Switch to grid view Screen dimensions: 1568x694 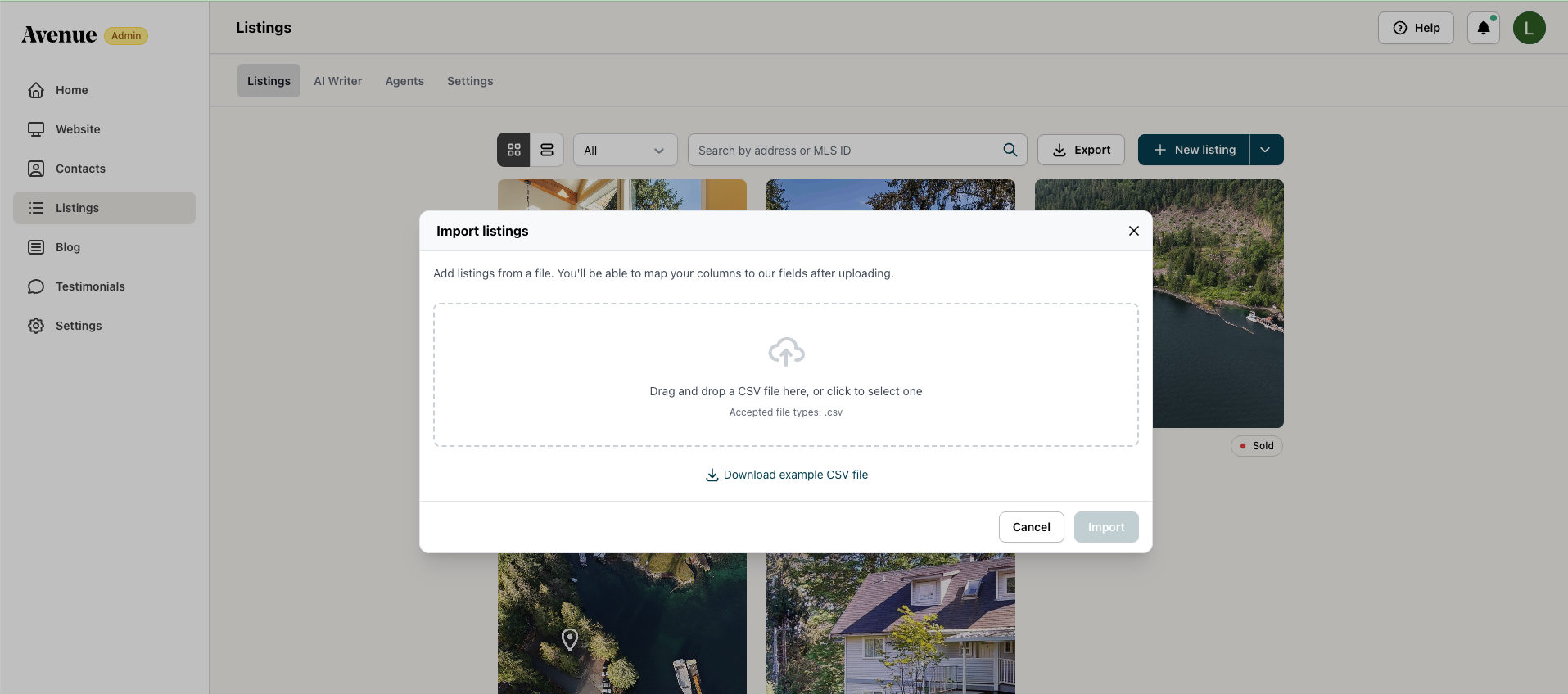(x=514, y=150)
